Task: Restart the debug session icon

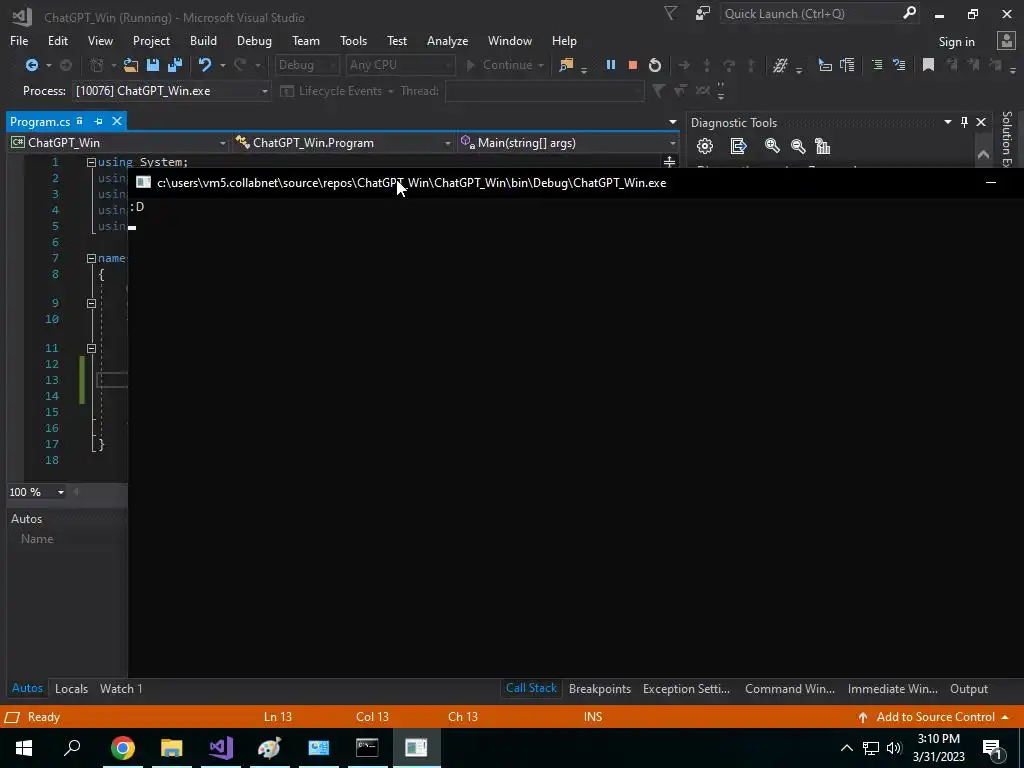Action: (x=654, y=65)
